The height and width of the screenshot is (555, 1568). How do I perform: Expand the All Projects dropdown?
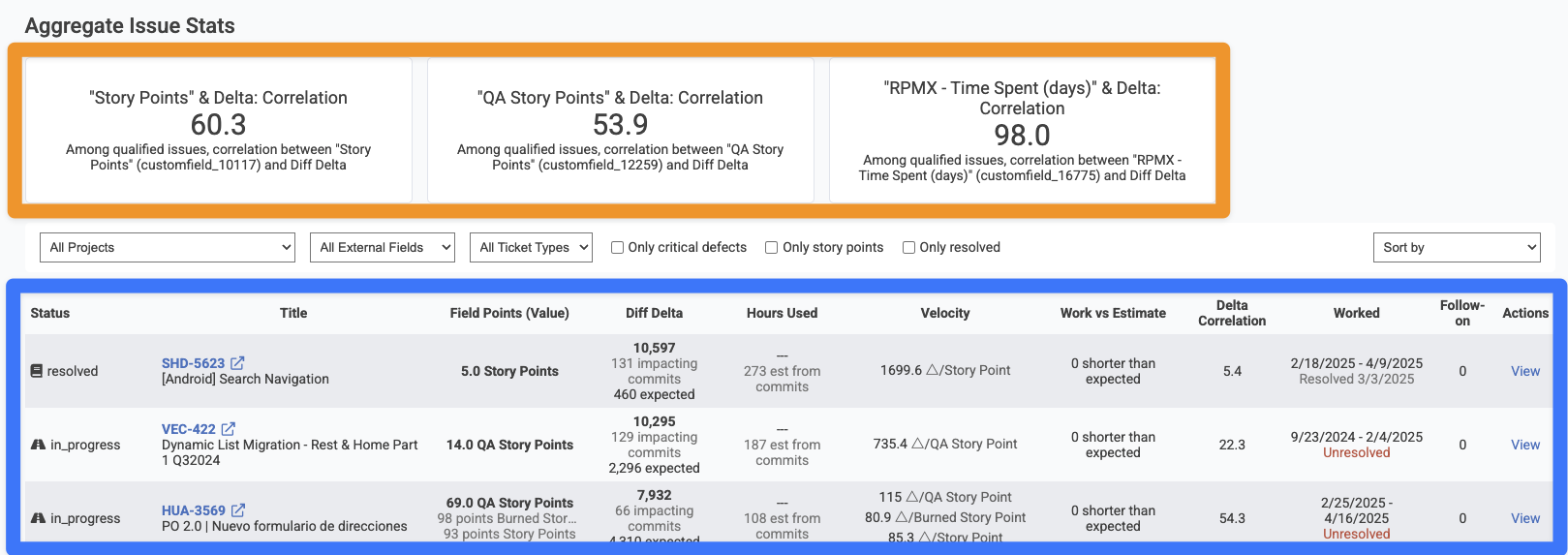168,248
